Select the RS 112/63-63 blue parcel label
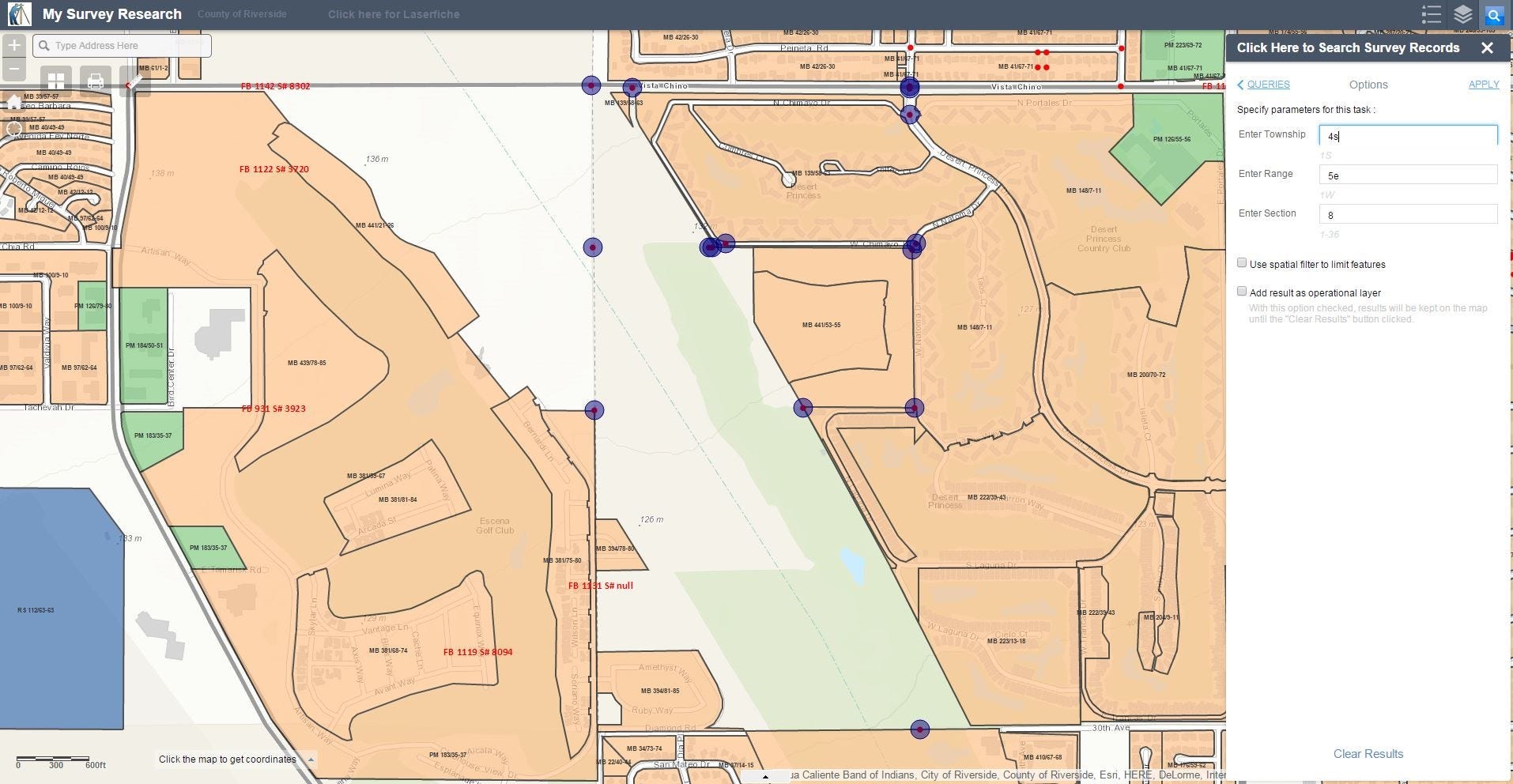Viewport: 1513px width, 784px height. click(x=36, y=610)
